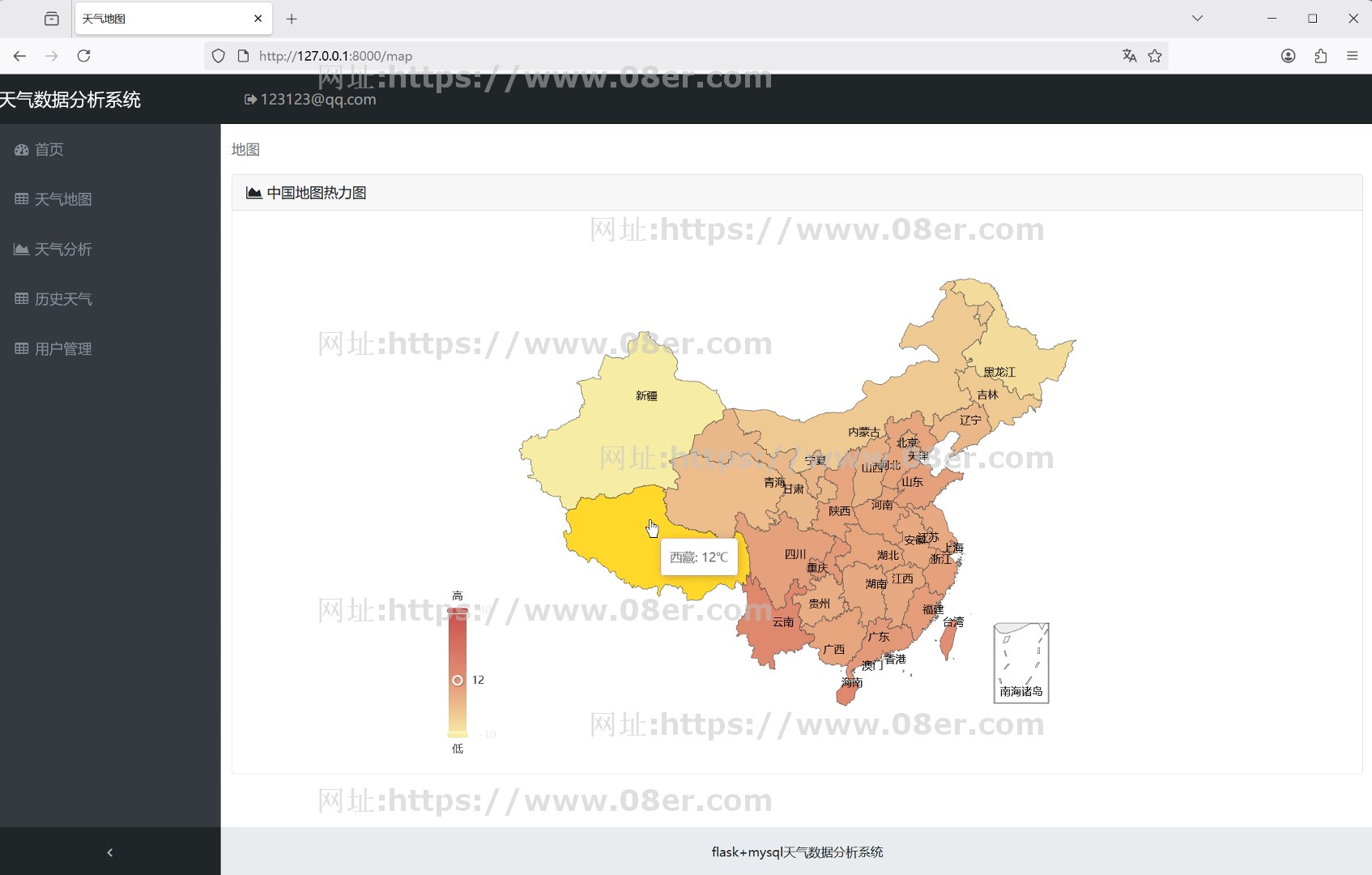Open 首页 in the sidebar
Image resolution: width=1372 pixels, height=875 pixels.
click(49, 150)
